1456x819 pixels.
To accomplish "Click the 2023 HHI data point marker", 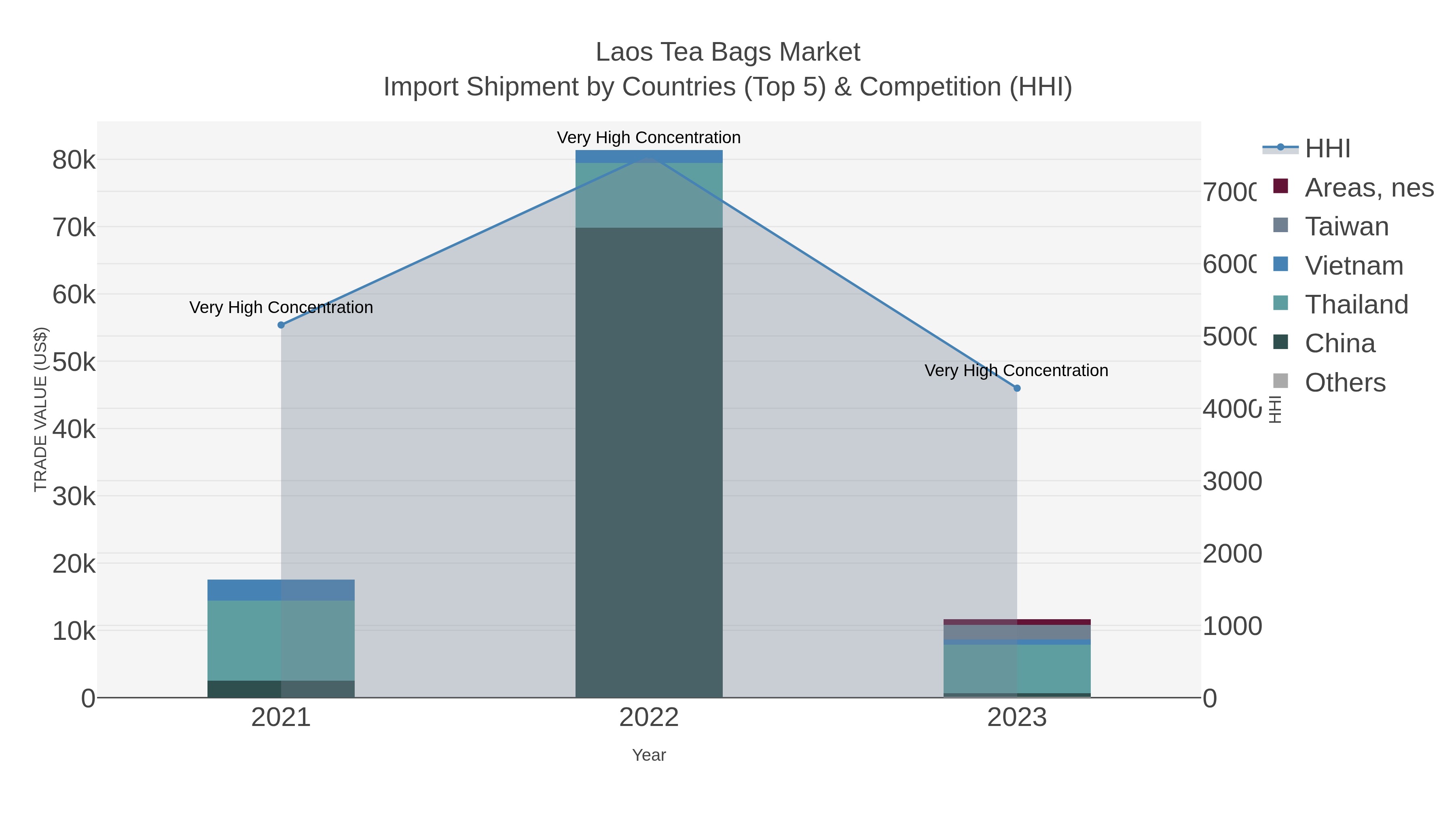I will [x=1017, y=388].
